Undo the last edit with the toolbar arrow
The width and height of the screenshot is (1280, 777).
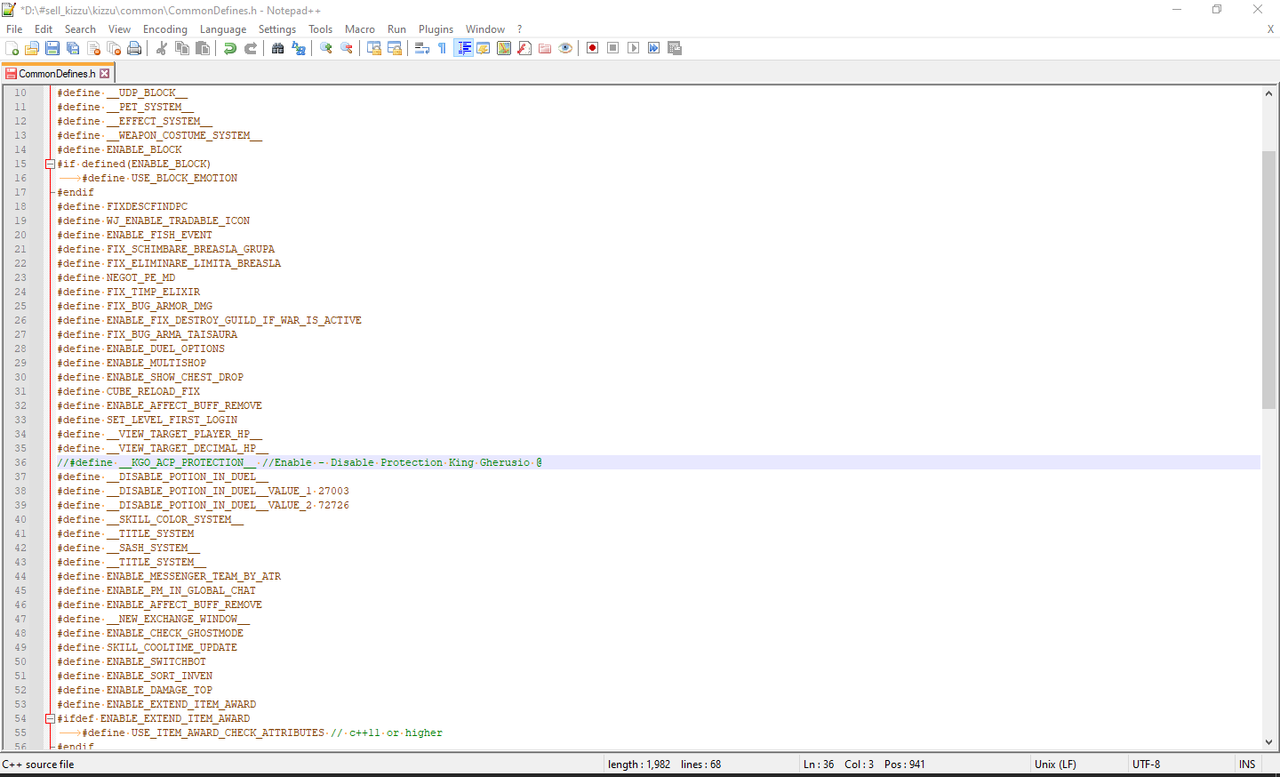click(230, 48)
